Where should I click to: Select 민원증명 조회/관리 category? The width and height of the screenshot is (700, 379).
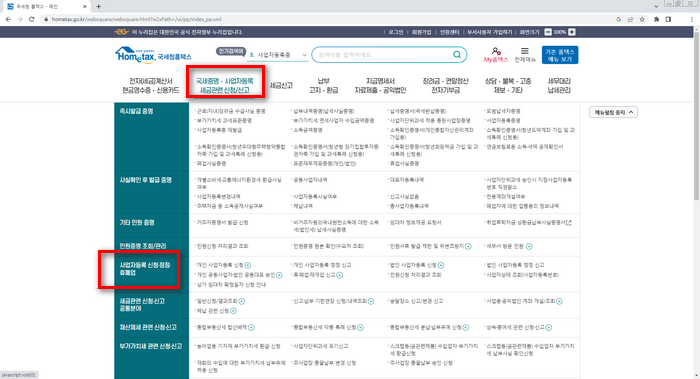tap(143, 246)
